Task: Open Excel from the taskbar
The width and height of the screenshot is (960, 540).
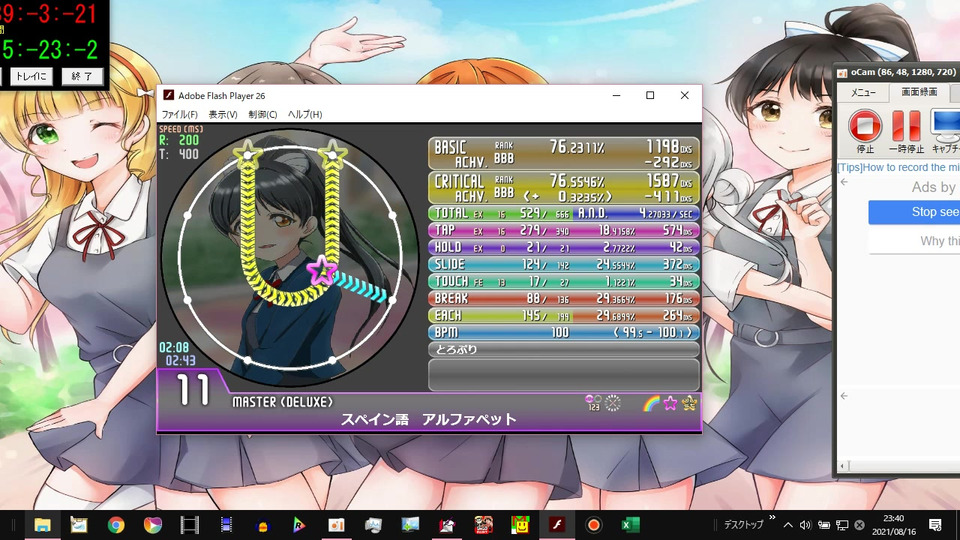Action: click(630, 525)
